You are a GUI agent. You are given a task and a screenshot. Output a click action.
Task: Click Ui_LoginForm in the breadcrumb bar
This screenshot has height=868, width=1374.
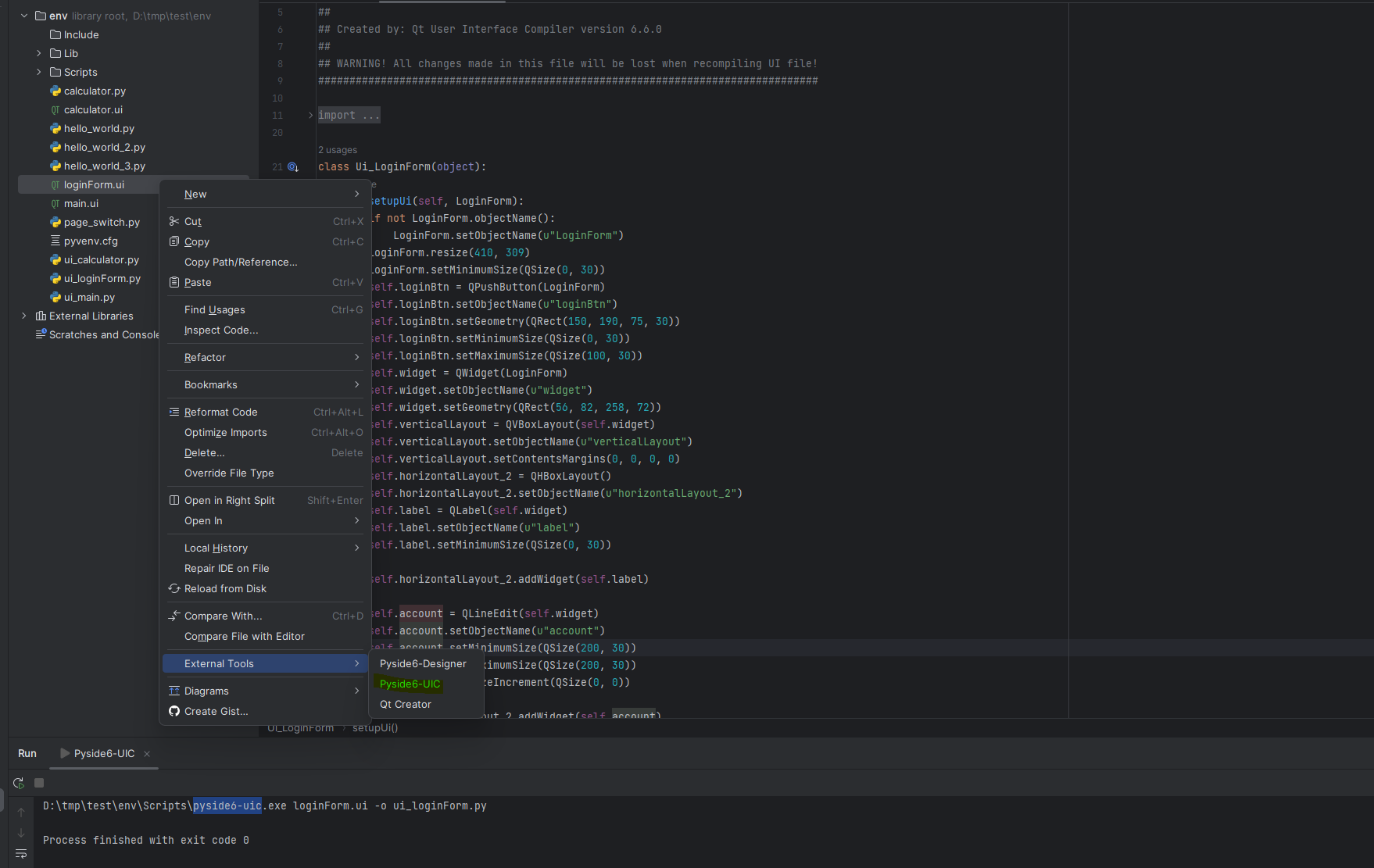pos(301,728)
